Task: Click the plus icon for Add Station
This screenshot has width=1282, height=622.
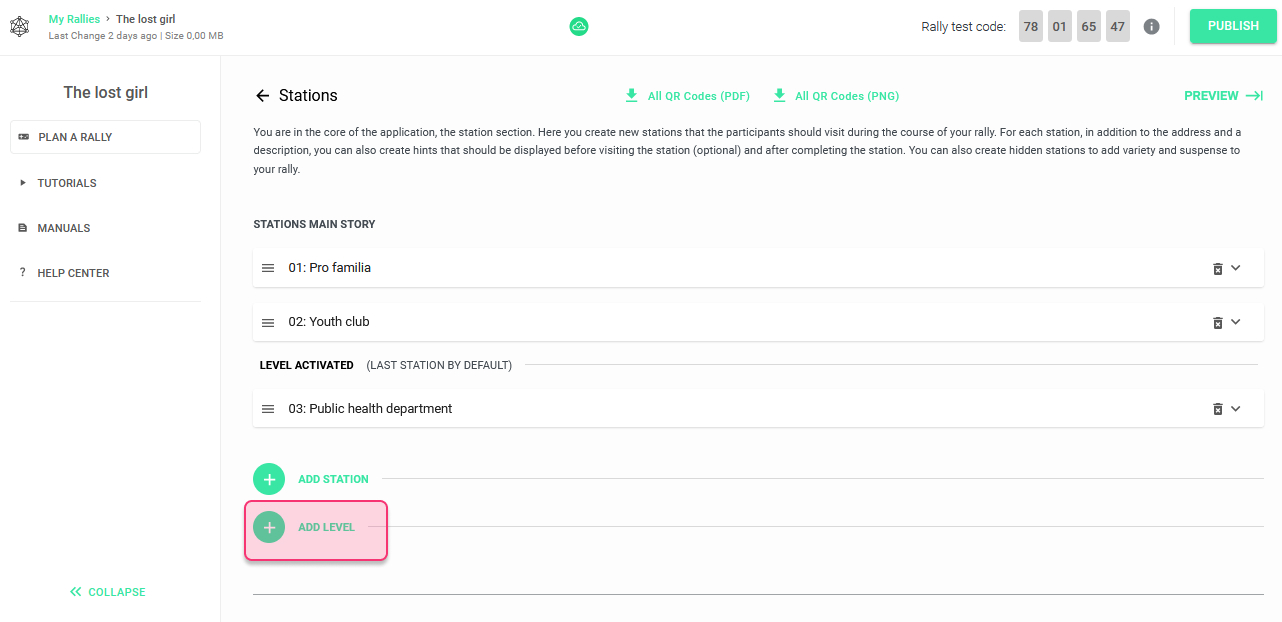Action: click(x=269, y=479)
